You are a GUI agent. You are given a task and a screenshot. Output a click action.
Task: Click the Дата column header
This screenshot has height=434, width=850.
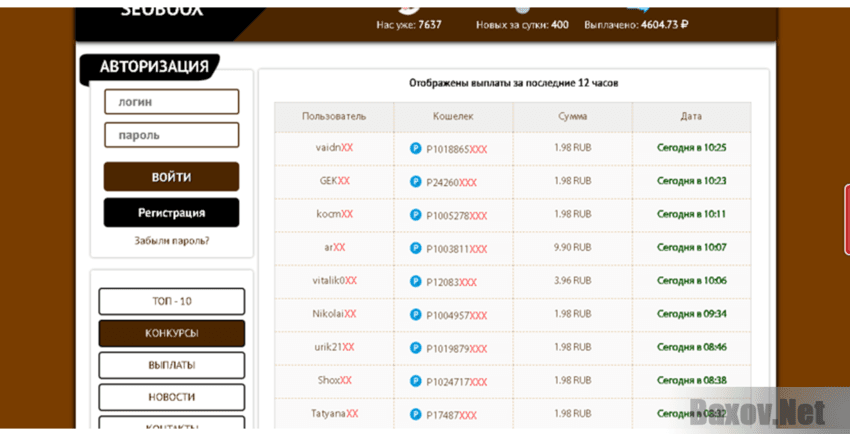[x=691, y=117]
